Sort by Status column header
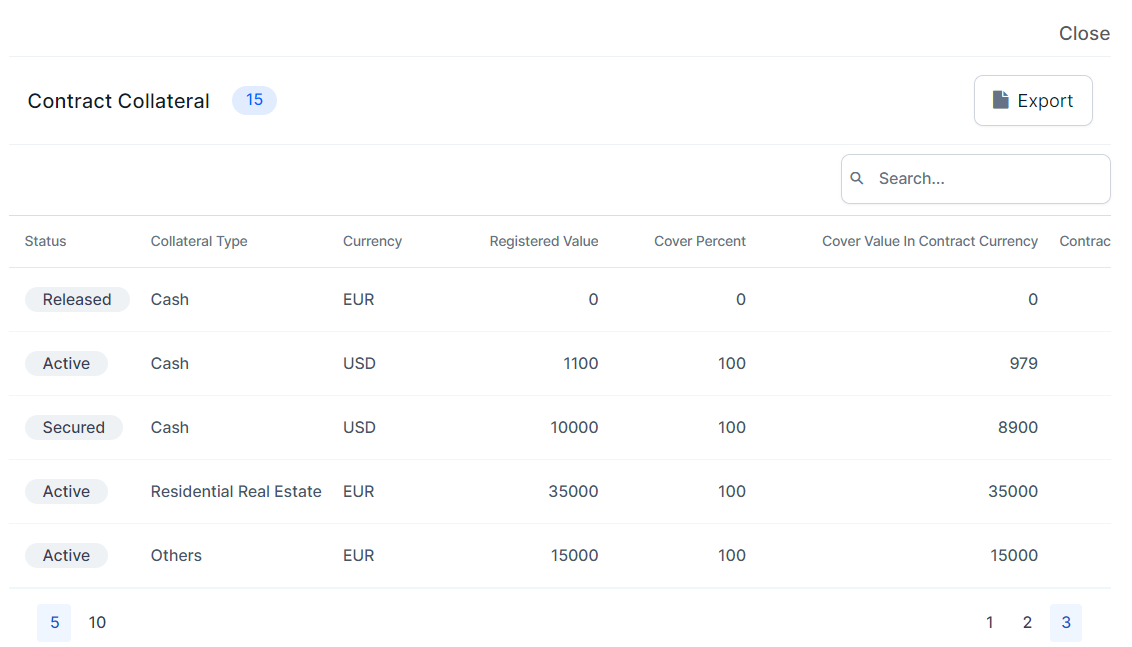Screen dimensions: 1132x647 point(46,241)
